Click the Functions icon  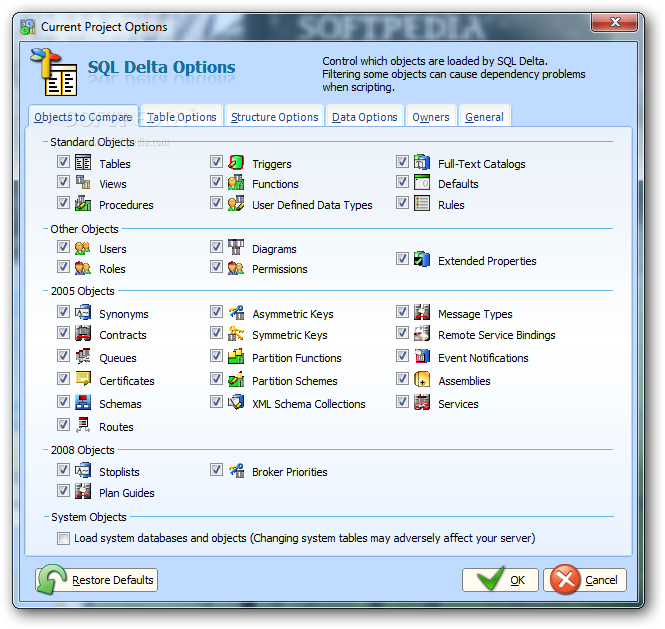point(236,183)
